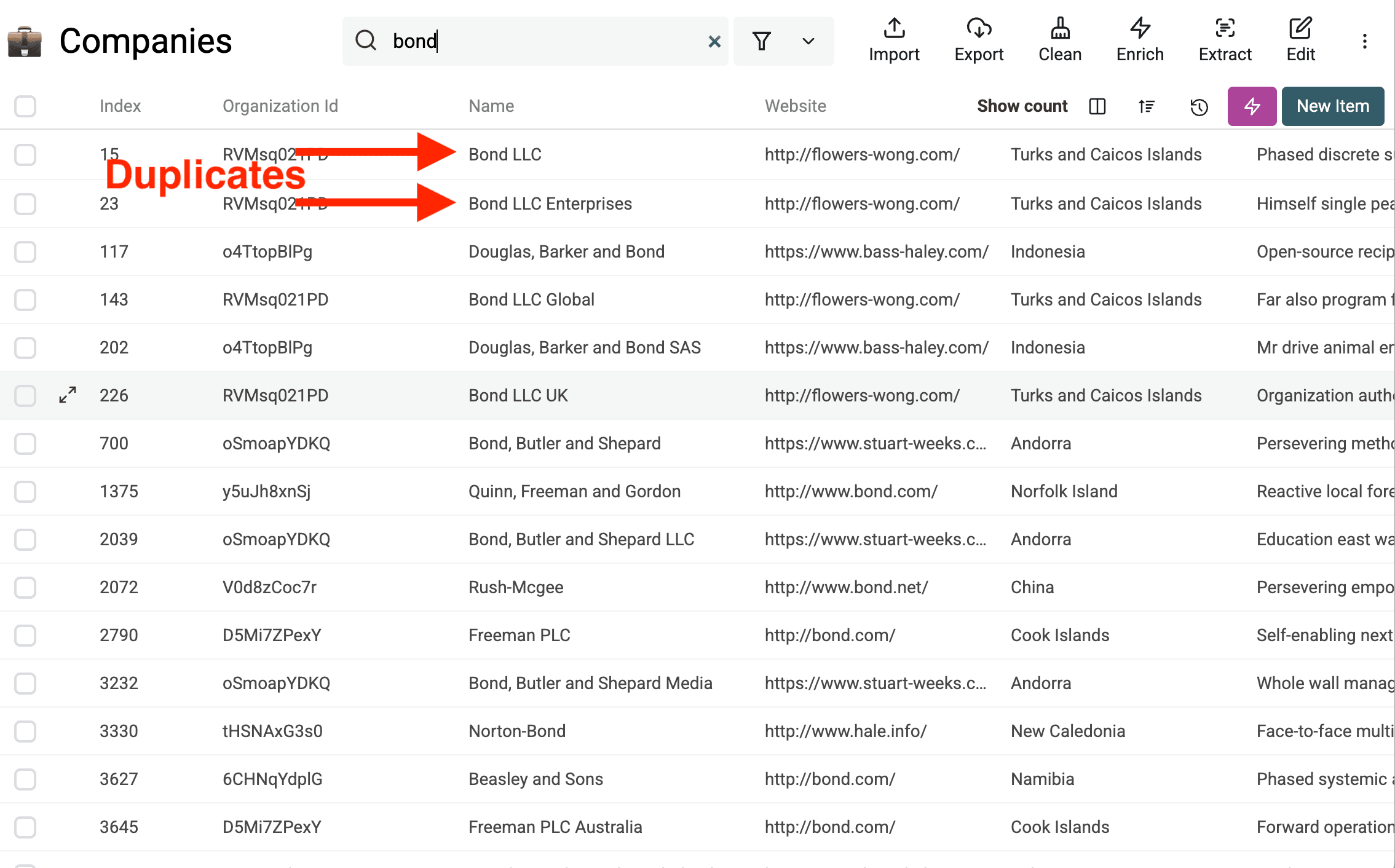
Task: Open version history via clock icon
Action: pyautogui.click(x=1198, y=106)
